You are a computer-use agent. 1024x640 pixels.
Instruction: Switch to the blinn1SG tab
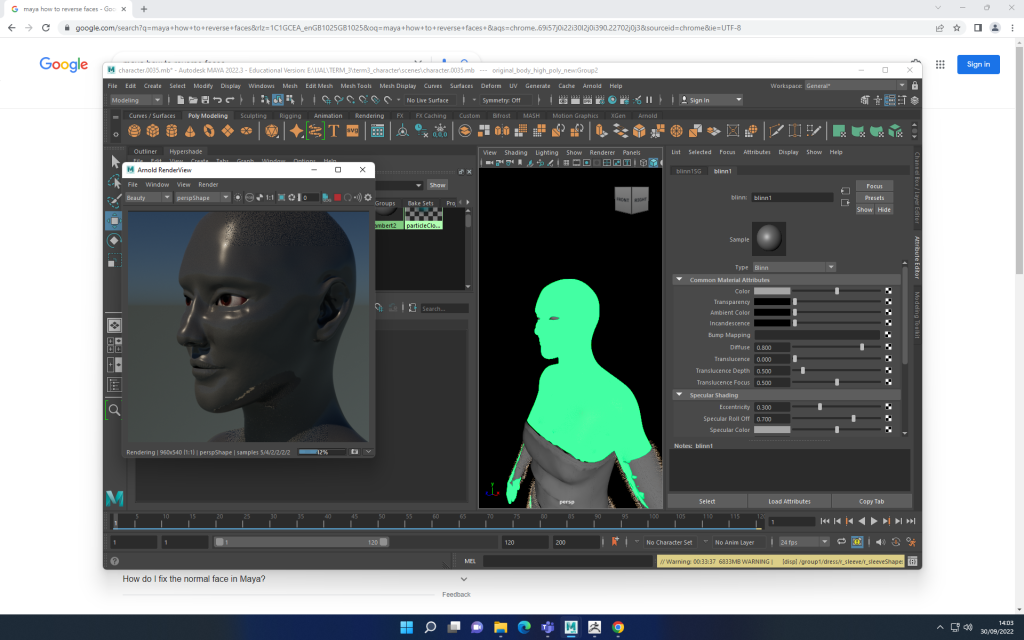(688, 171)
